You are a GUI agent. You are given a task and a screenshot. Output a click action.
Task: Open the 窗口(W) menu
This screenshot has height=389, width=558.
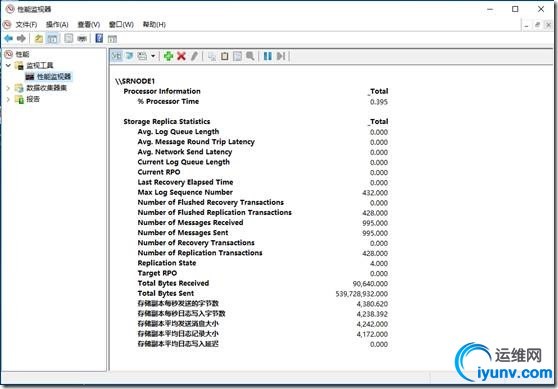(121, 24)
